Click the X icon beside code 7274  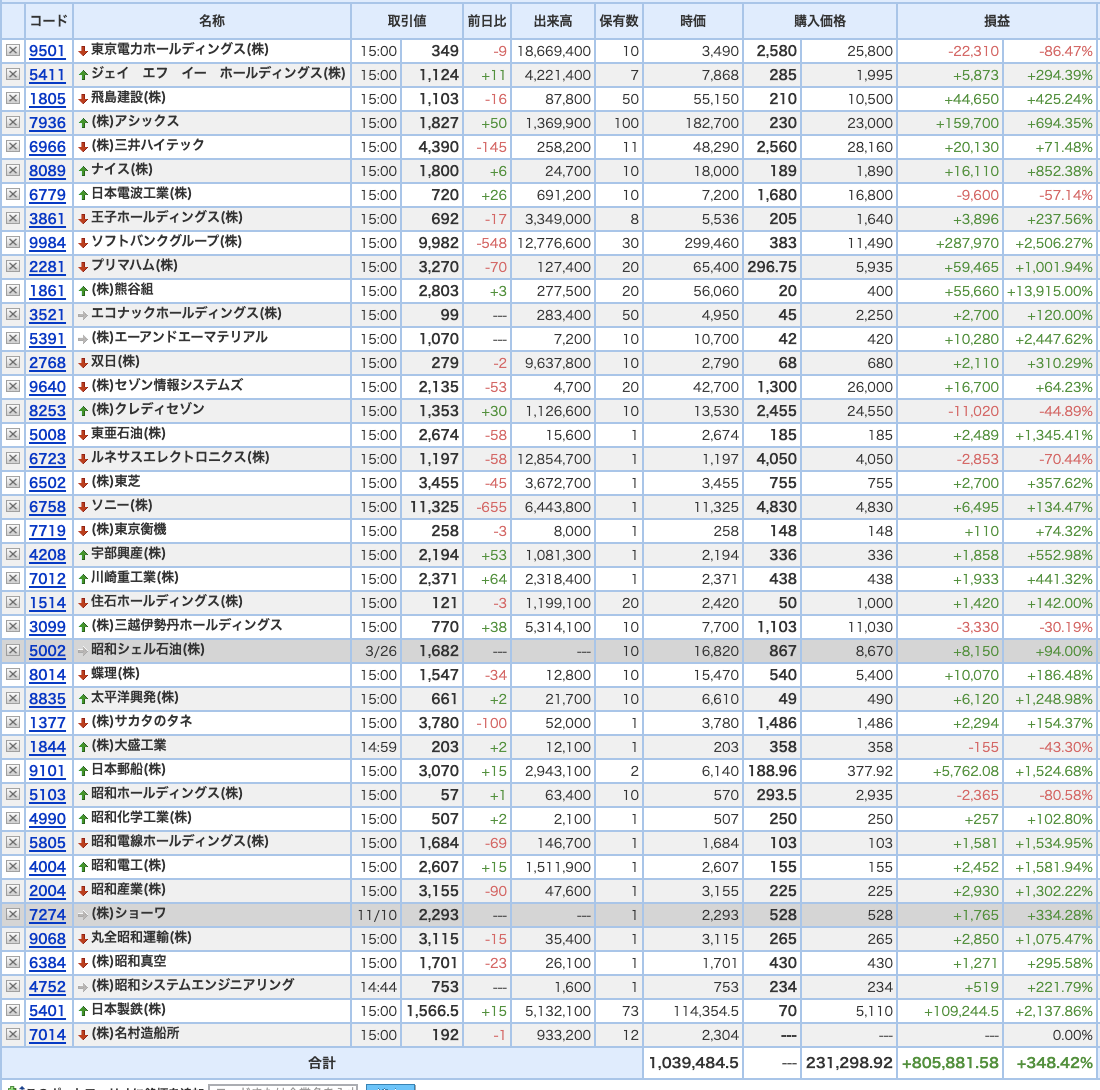pyautogui.click(x=13, y=915)
